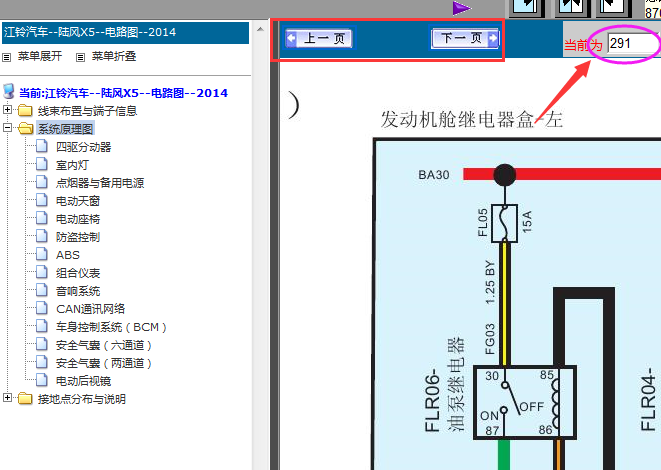Open the 防盗控制 page icon
This screenshot has height=470, width=661.
point(41,236)
